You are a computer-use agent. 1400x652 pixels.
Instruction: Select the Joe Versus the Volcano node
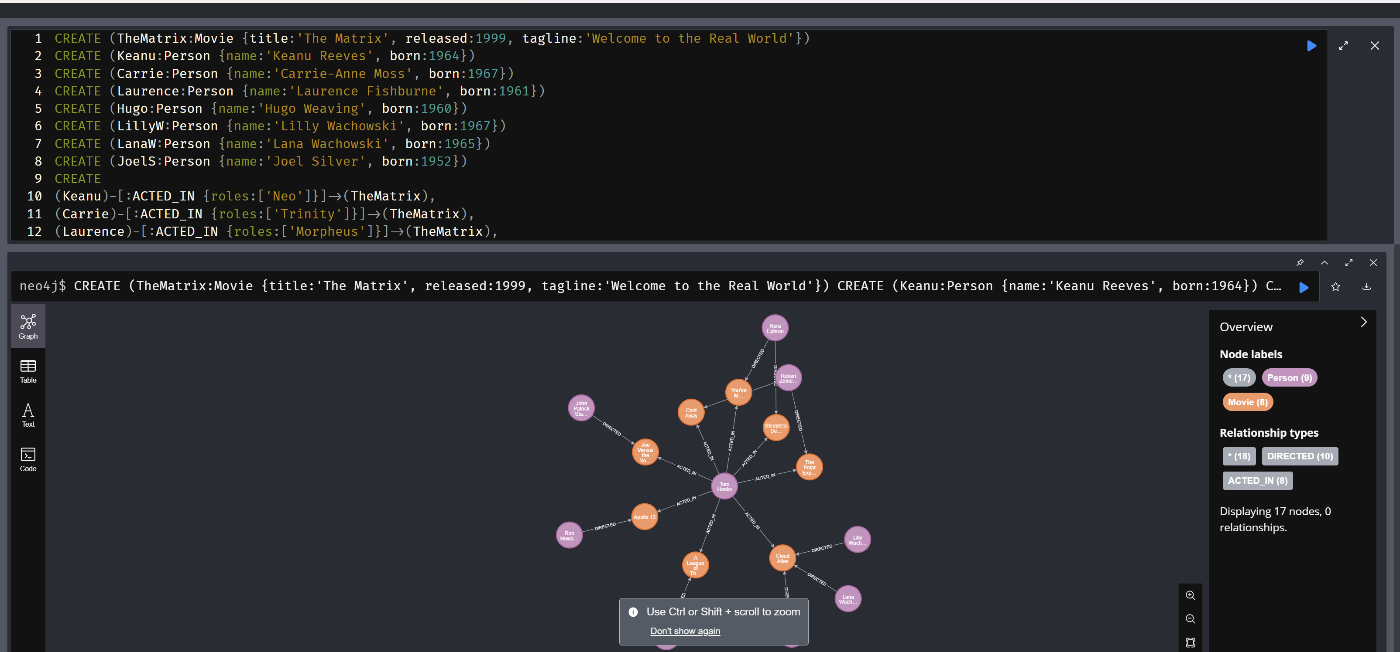[x=646, y=452]
